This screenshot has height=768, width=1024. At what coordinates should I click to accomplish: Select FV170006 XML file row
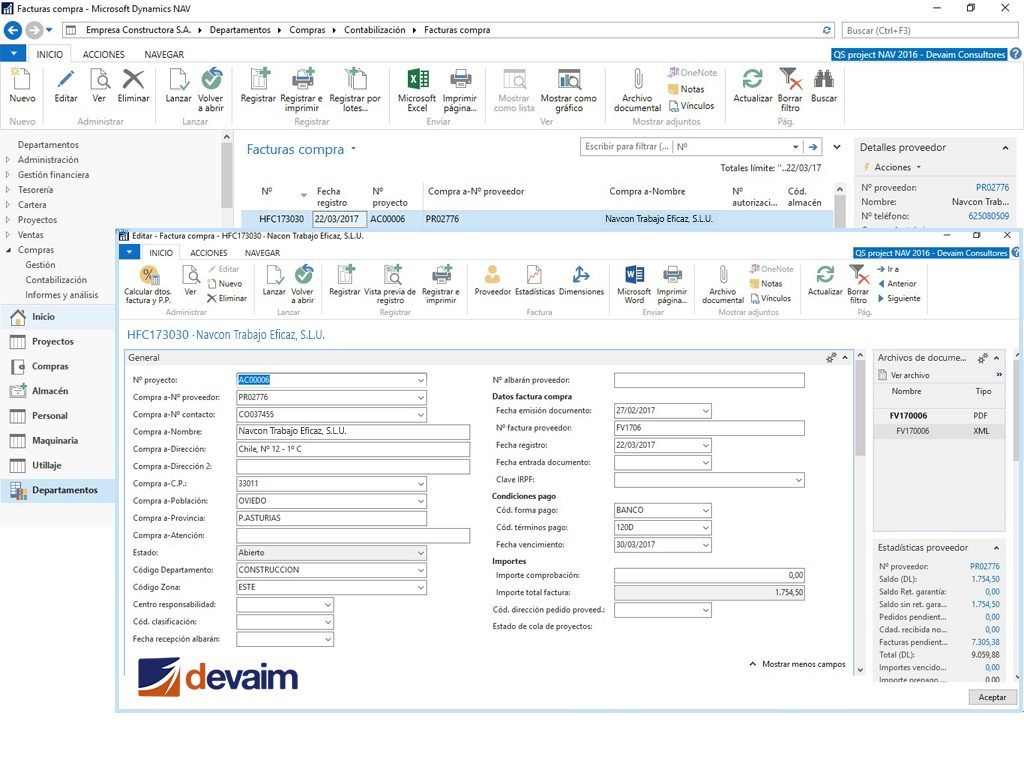939,431
